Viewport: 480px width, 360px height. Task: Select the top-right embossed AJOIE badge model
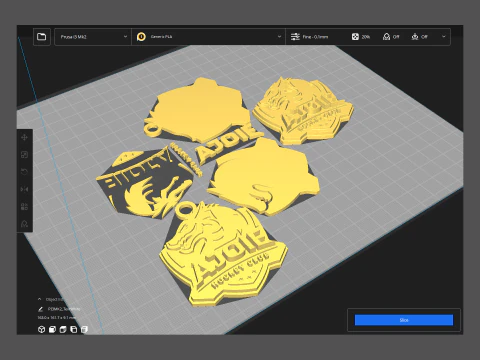(302, 110)
